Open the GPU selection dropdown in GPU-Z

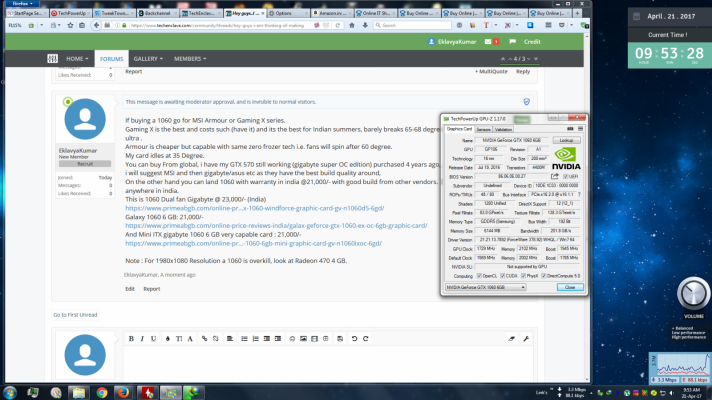coord(485,287)
